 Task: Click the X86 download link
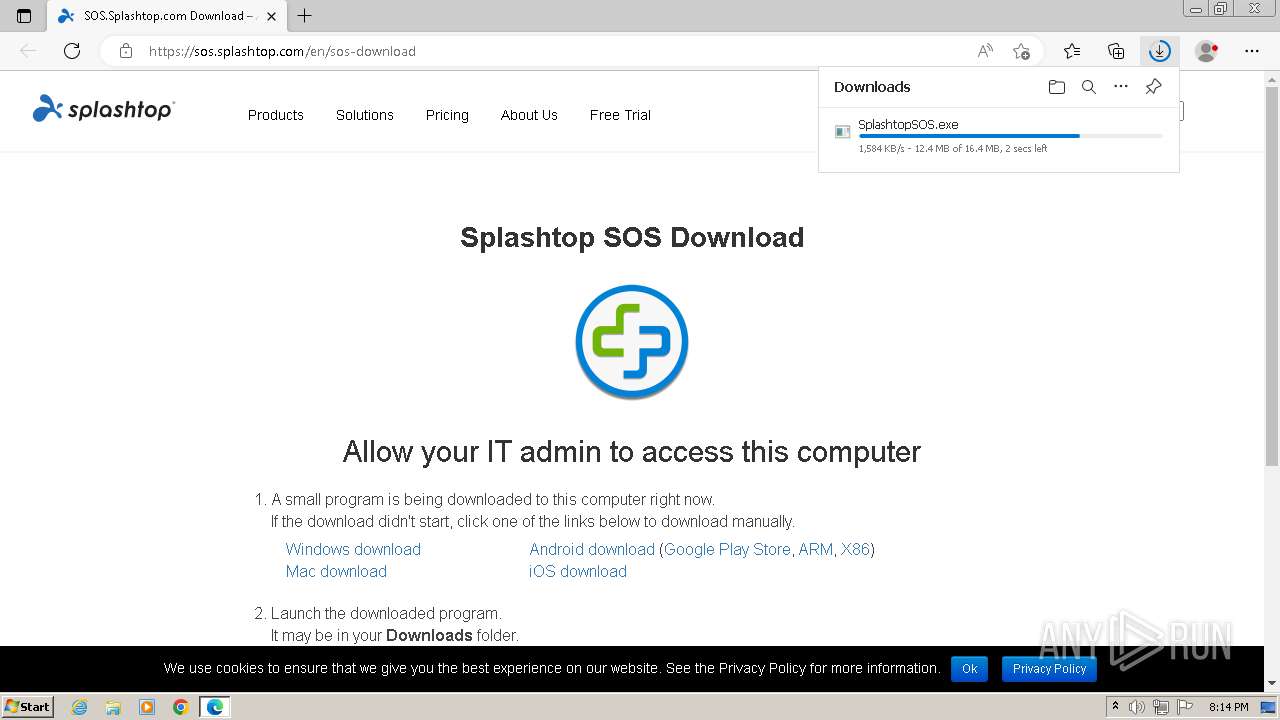pos(855,549)
